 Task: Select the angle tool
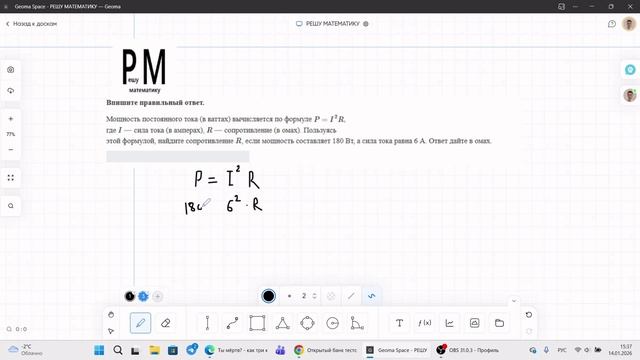coord(357,323)
